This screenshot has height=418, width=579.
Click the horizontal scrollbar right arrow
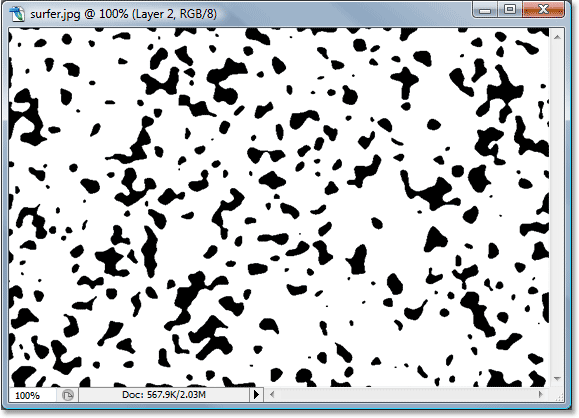(x=541, y=394)
